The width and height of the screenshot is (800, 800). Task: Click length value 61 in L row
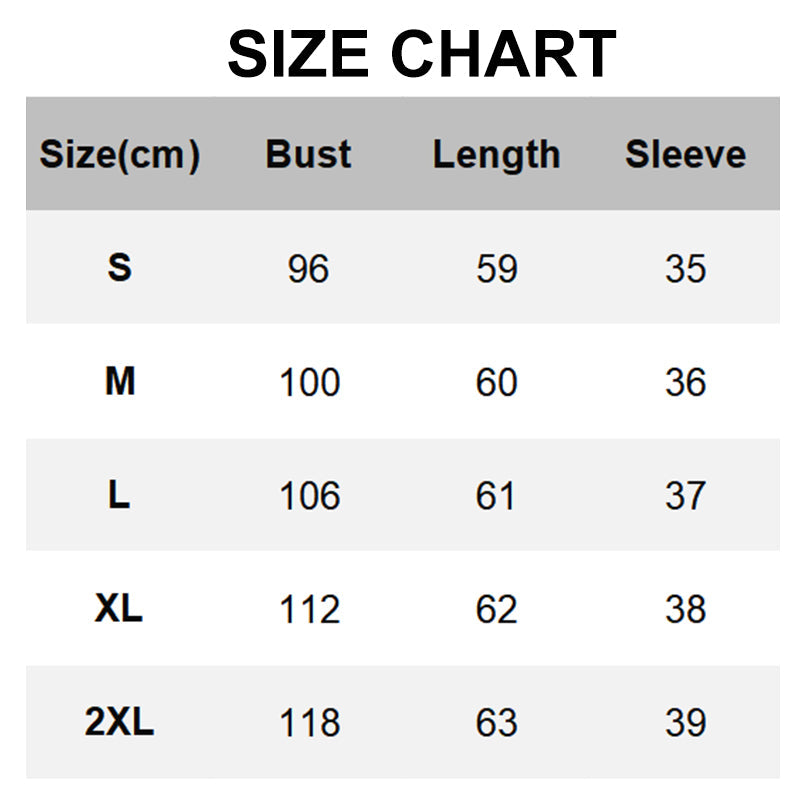(495, 495)
